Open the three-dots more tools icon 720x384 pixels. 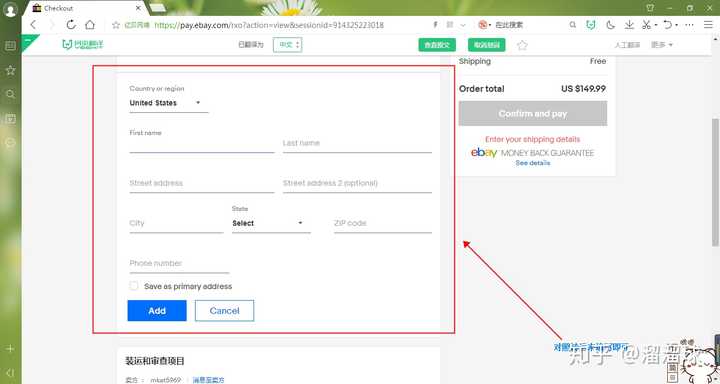tap(689, 25)
